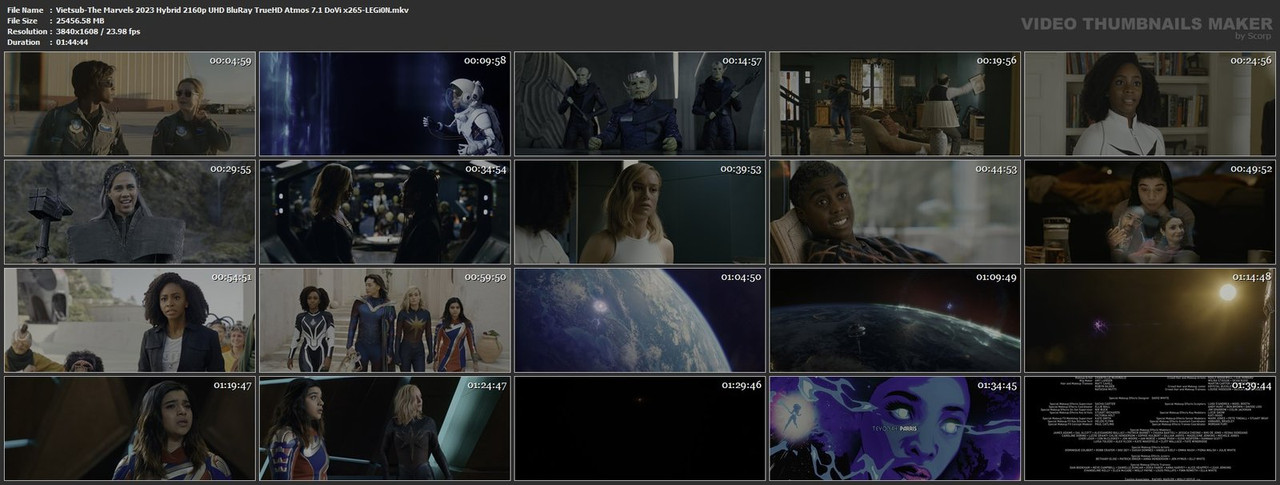
Task: Open the thumbnail at 00:44:53
Action: click(895, 211)
